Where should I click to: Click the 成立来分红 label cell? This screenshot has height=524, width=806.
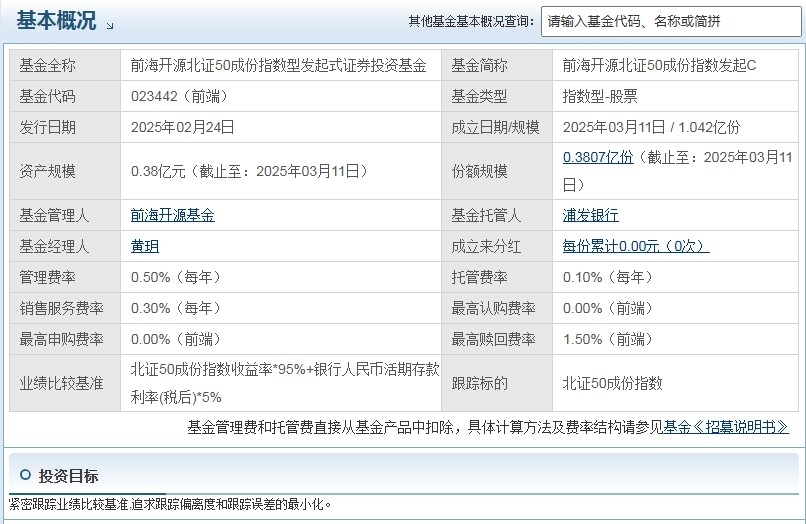[497, 246]
